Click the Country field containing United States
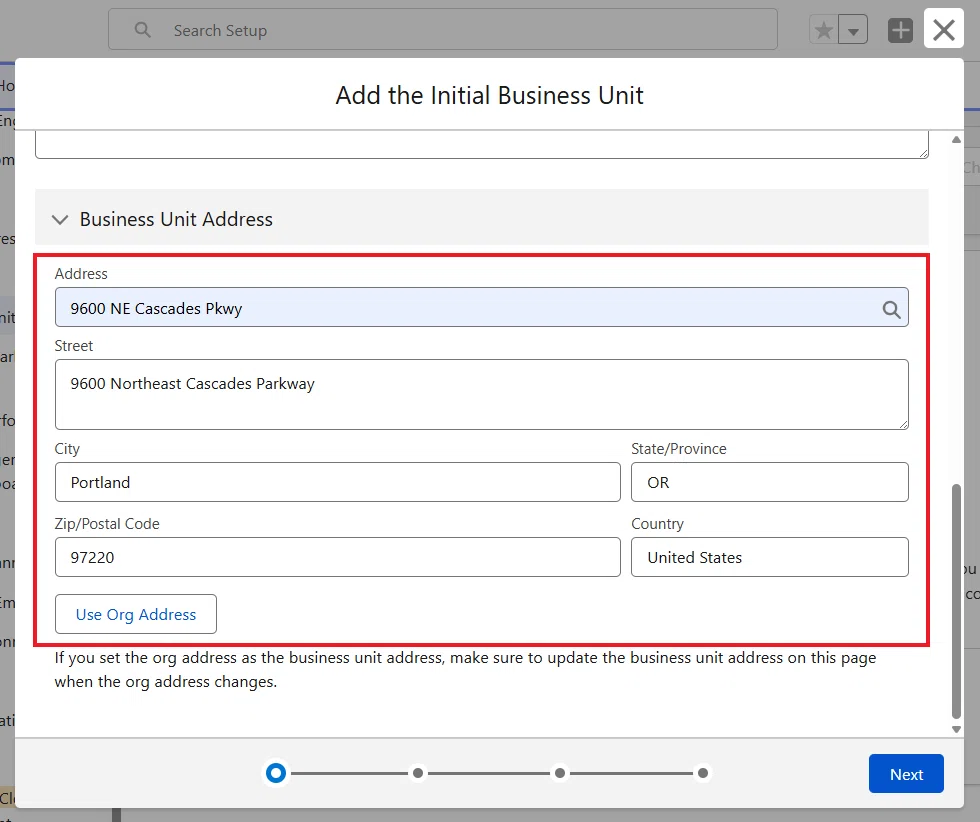 point(769,557)
